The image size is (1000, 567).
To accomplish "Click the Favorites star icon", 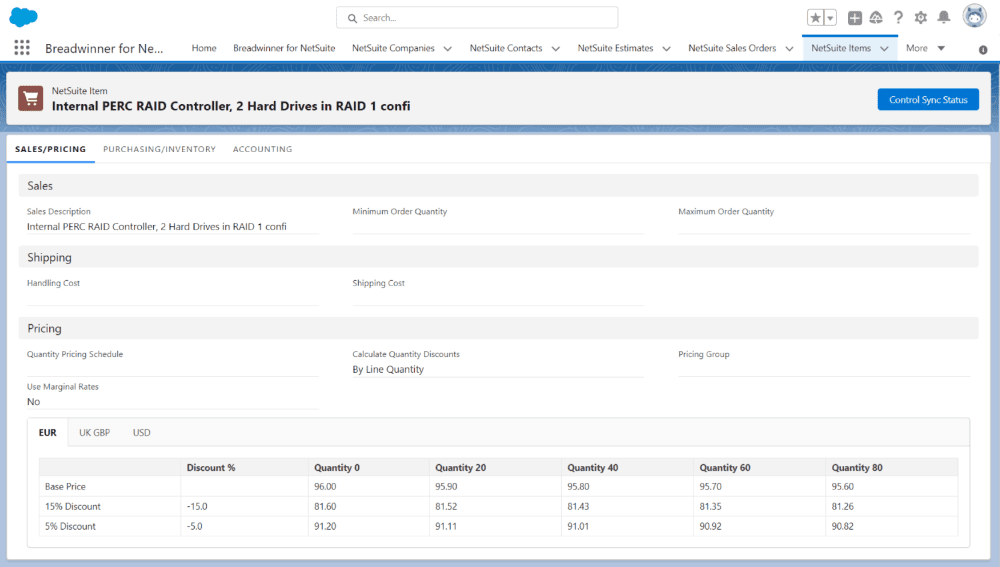I will [x=815, y=18].
